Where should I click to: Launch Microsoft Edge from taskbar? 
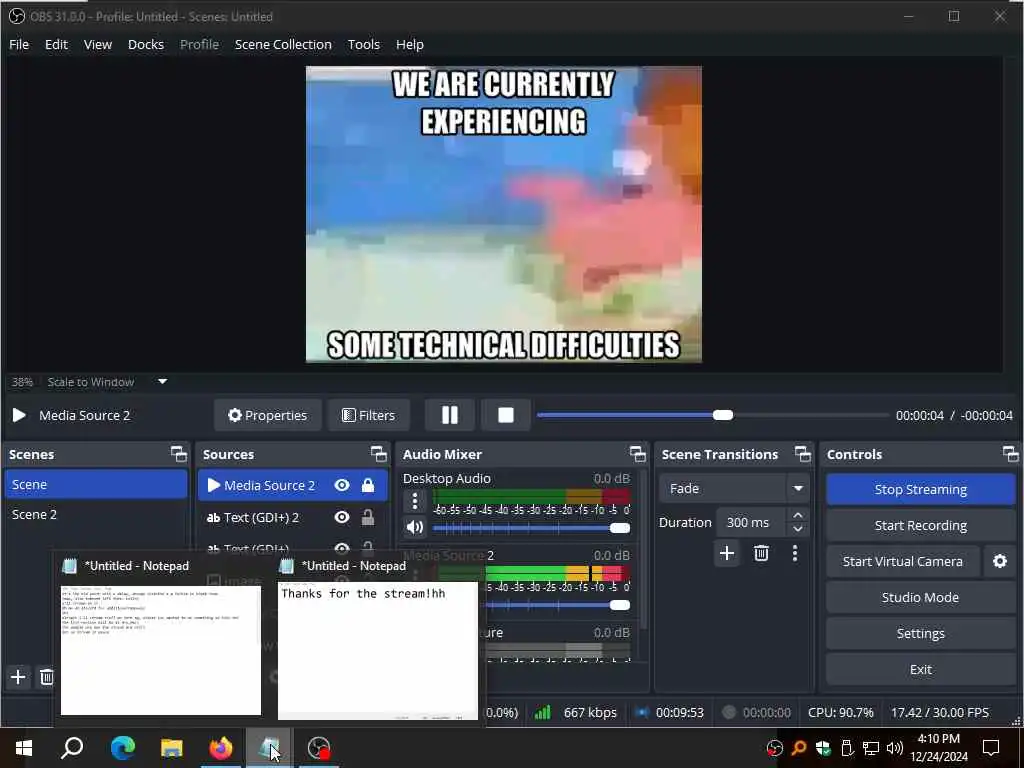pos(122,748)
